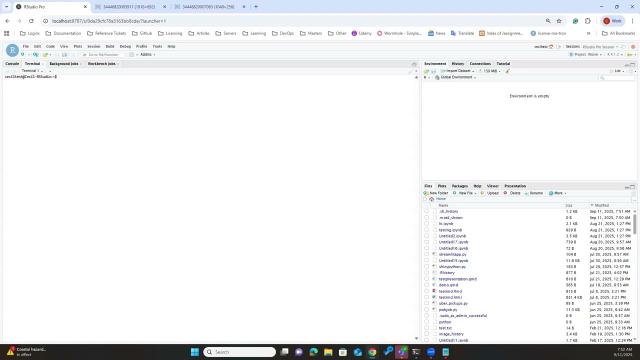This screenshot has width=640, height=360.
Task: Click the New Folder button
Action: (436, 193)
